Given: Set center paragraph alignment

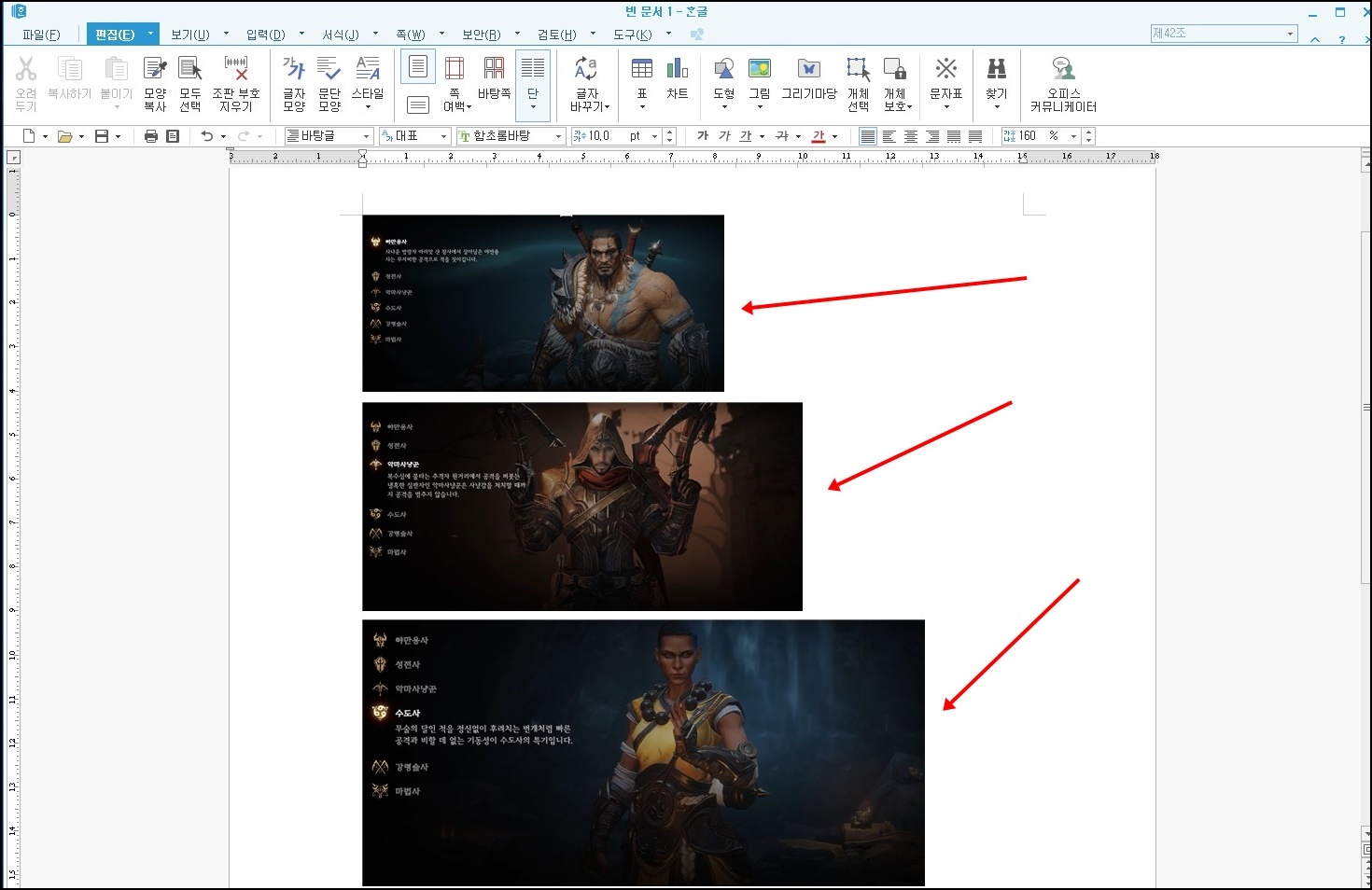Looking at the screenshot, I should point(911,136).
